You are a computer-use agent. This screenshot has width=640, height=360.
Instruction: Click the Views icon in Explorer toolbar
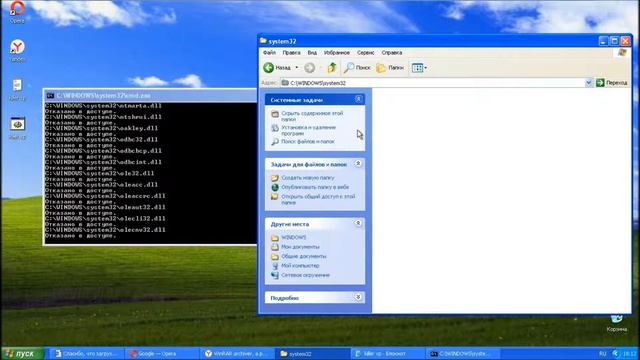point(417,68)
